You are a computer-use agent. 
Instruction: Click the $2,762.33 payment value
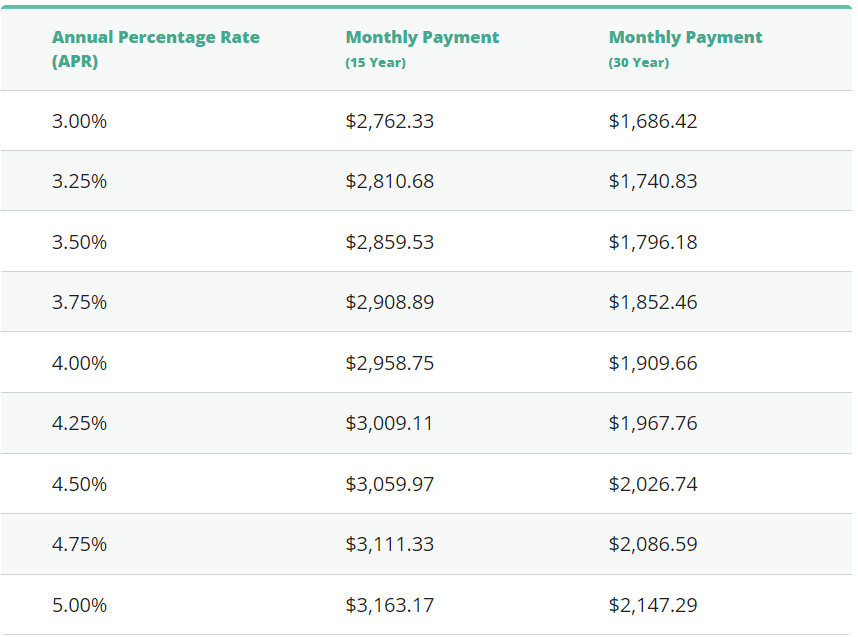[389, 121]
